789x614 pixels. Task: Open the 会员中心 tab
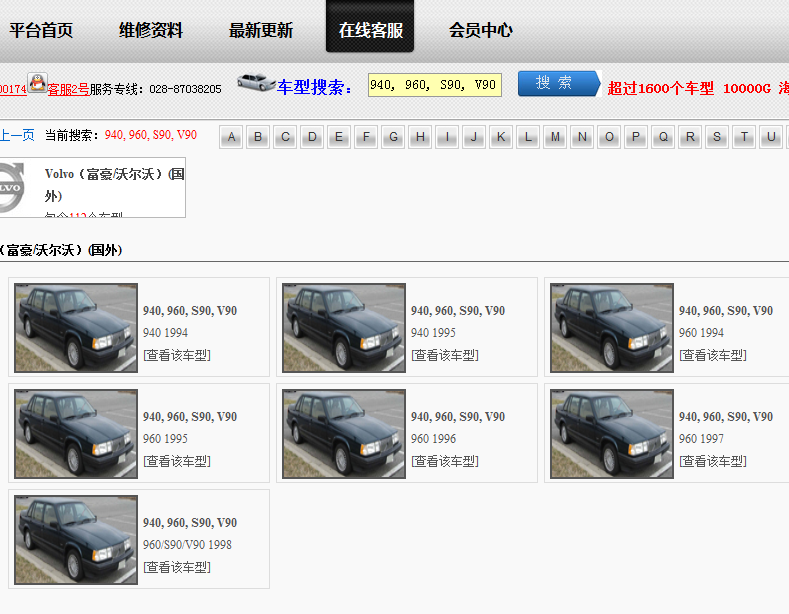click(x=481, y=30)
